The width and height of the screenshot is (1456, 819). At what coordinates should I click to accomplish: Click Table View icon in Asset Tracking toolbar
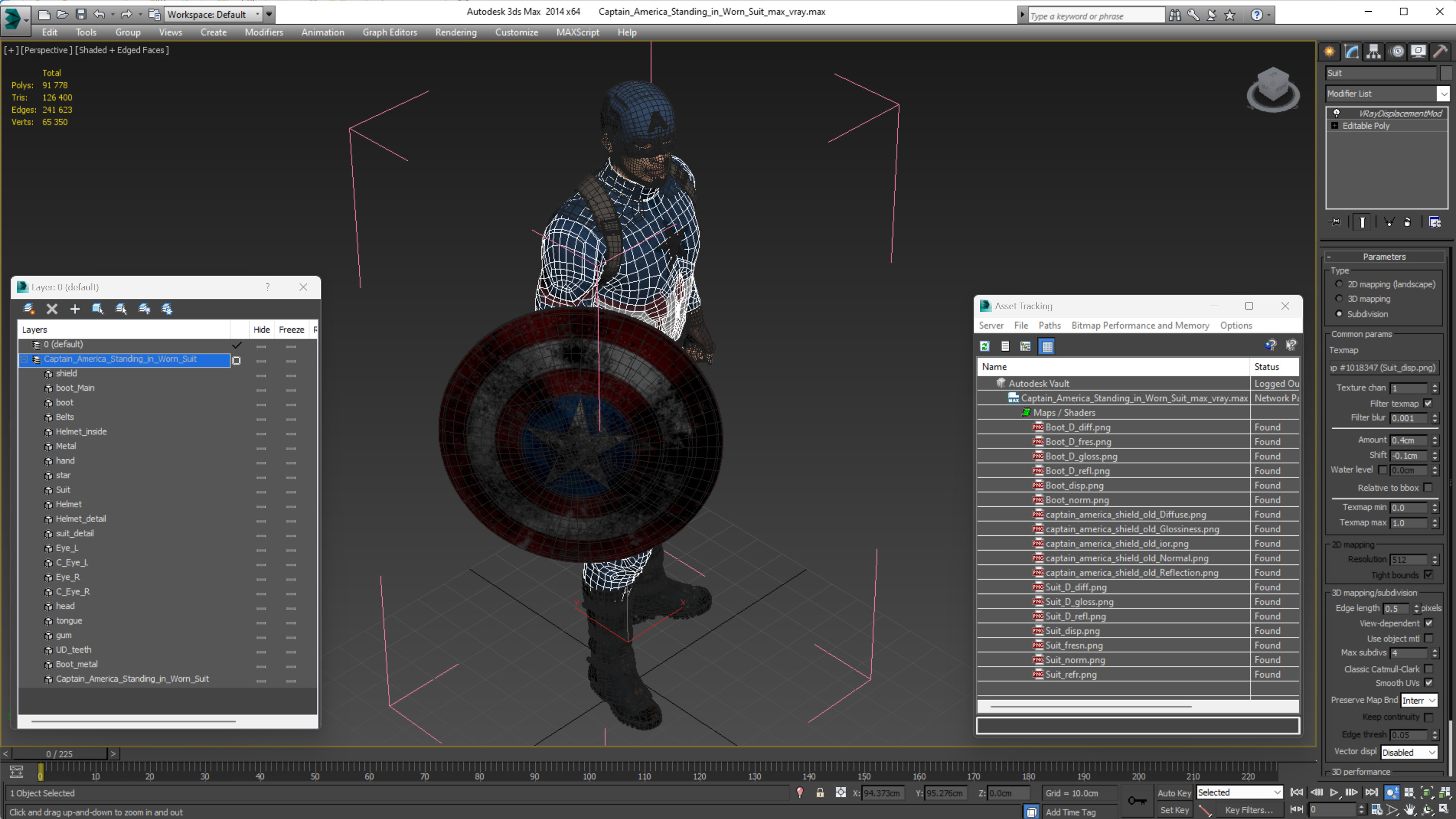click(1047, 346)
